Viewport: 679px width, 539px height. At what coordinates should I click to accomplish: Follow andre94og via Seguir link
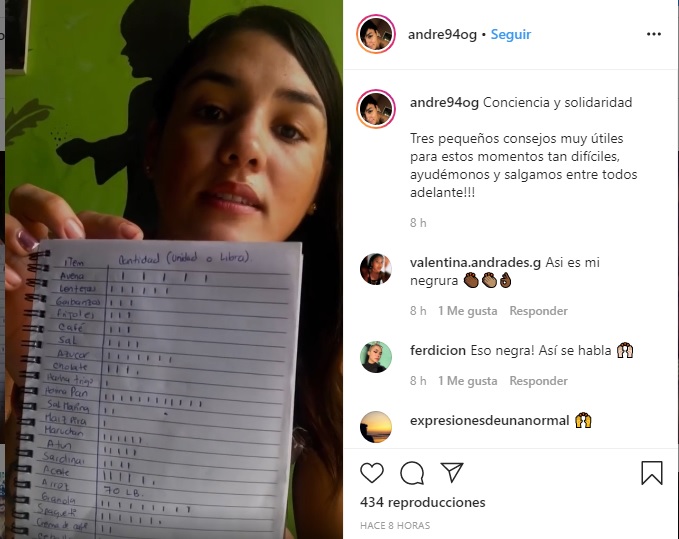511,34
